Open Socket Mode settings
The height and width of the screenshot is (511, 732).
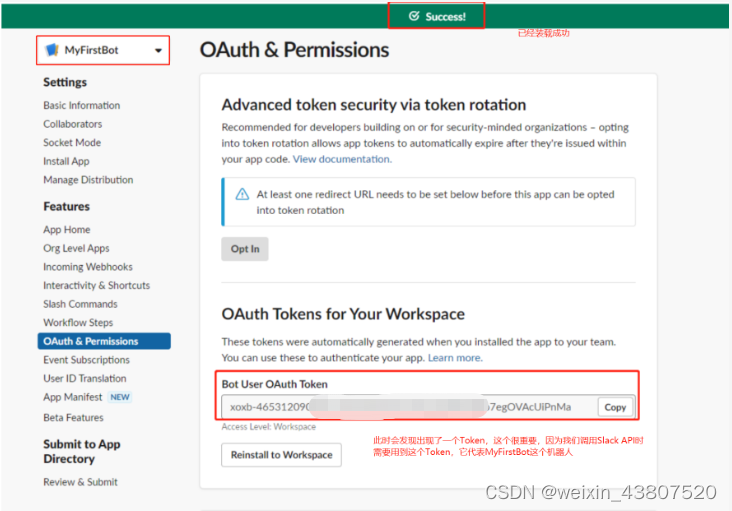[72, 143]
